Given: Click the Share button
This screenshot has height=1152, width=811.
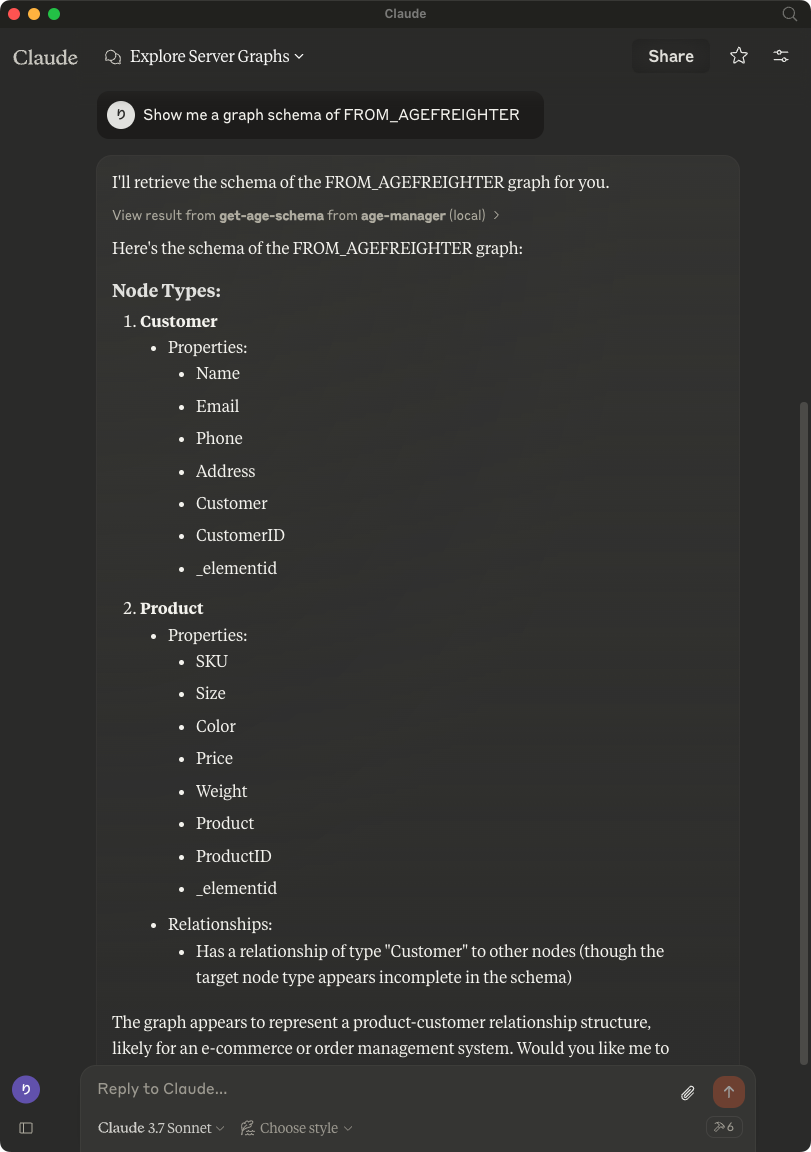Looking at the screenshot, I should [x=670, y=56].
